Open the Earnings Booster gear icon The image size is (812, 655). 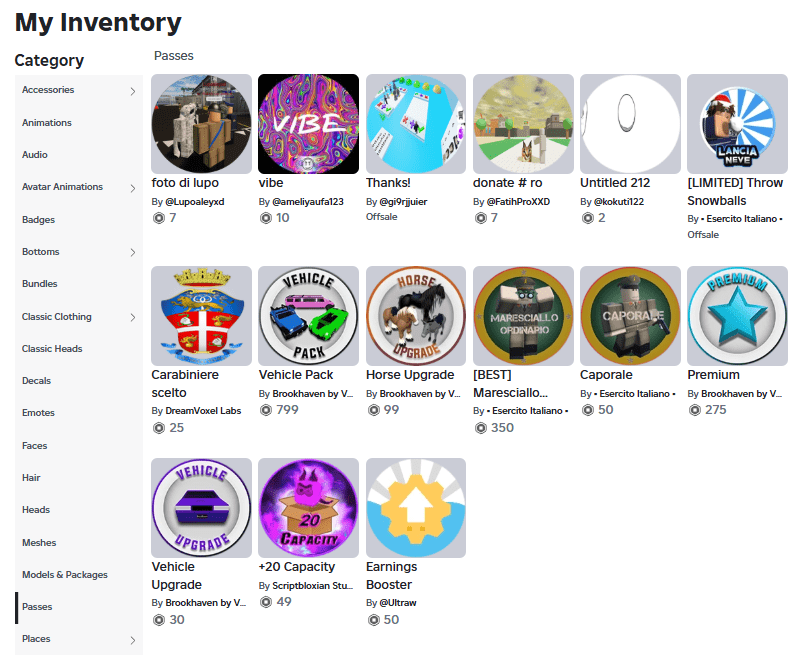point(416,508)
